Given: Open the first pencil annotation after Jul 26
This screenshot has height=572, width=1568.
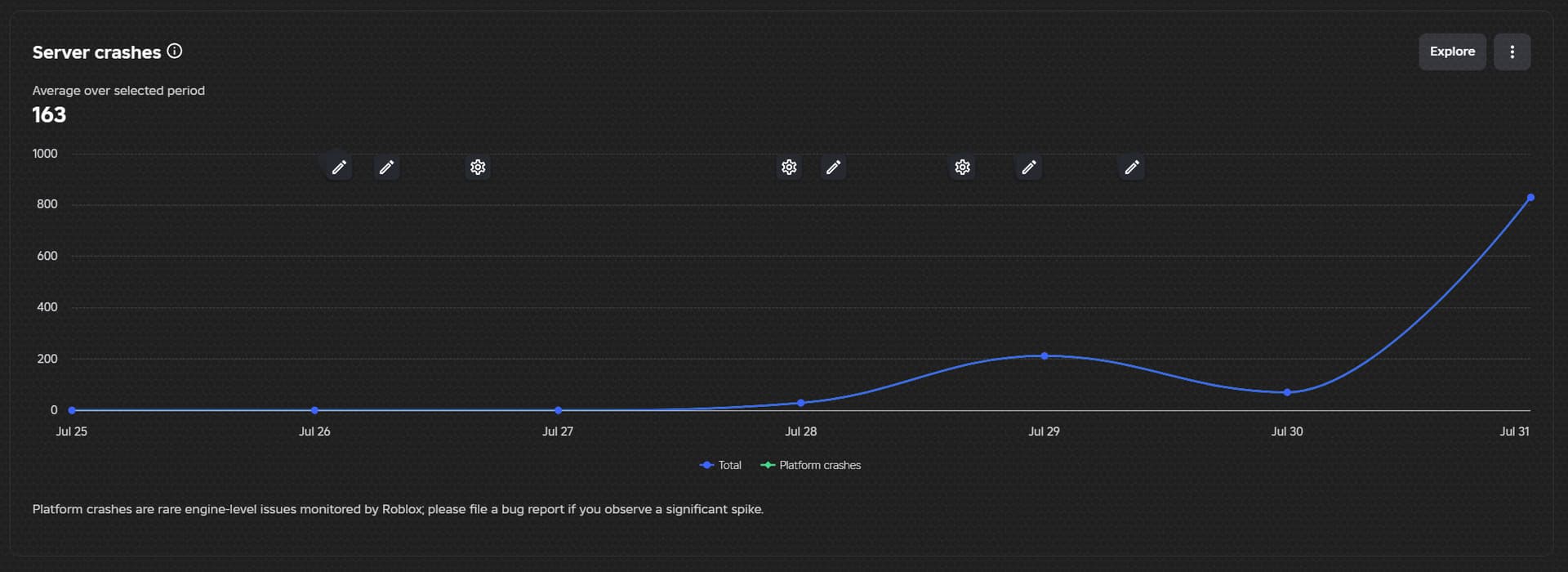Looking at the screenshot, I should click(339, 168).
